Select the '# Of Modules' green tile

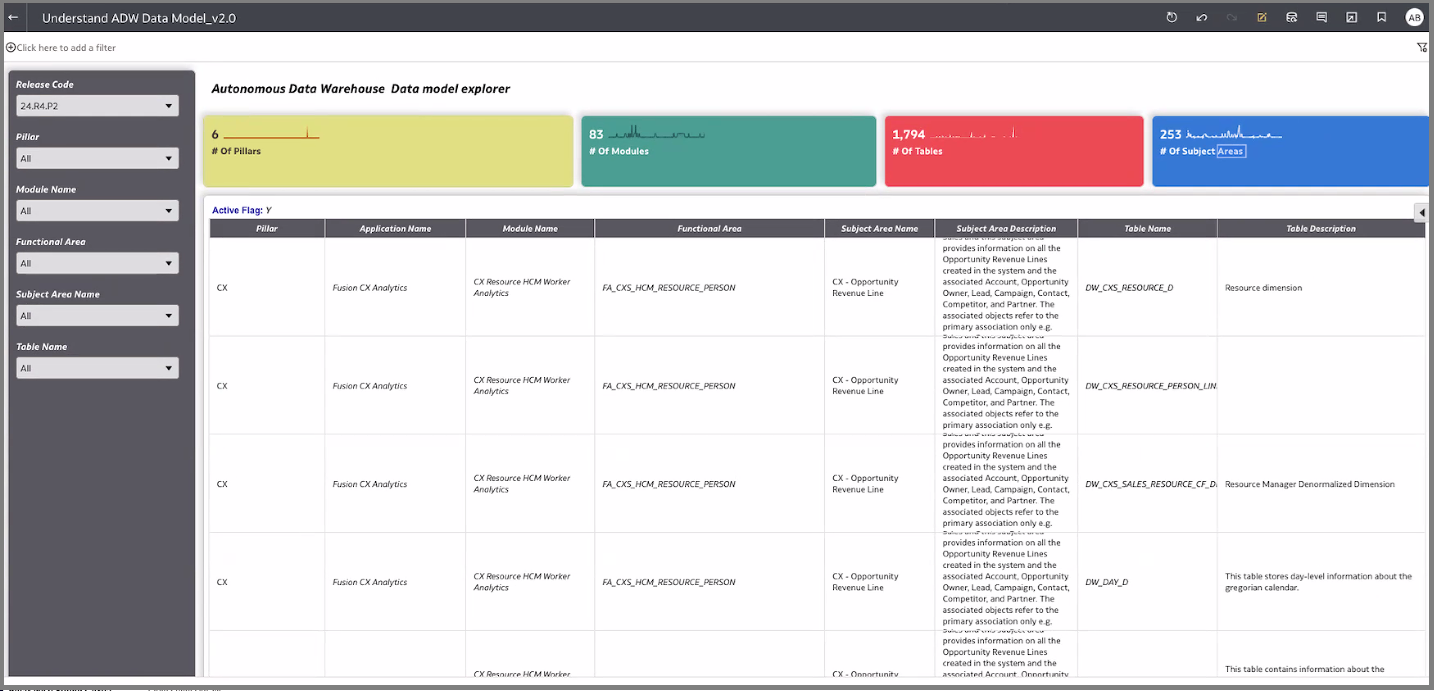pos(729,151)
